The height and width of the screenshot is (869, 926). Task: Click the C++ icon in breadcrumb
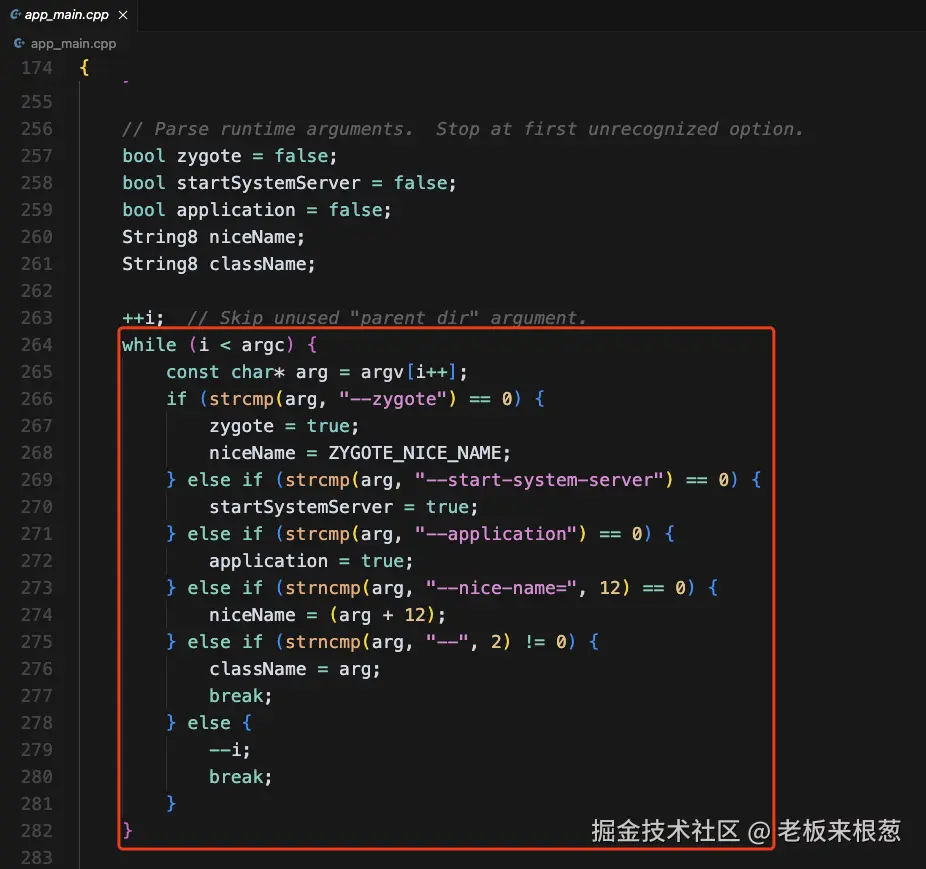click(19, 43)
